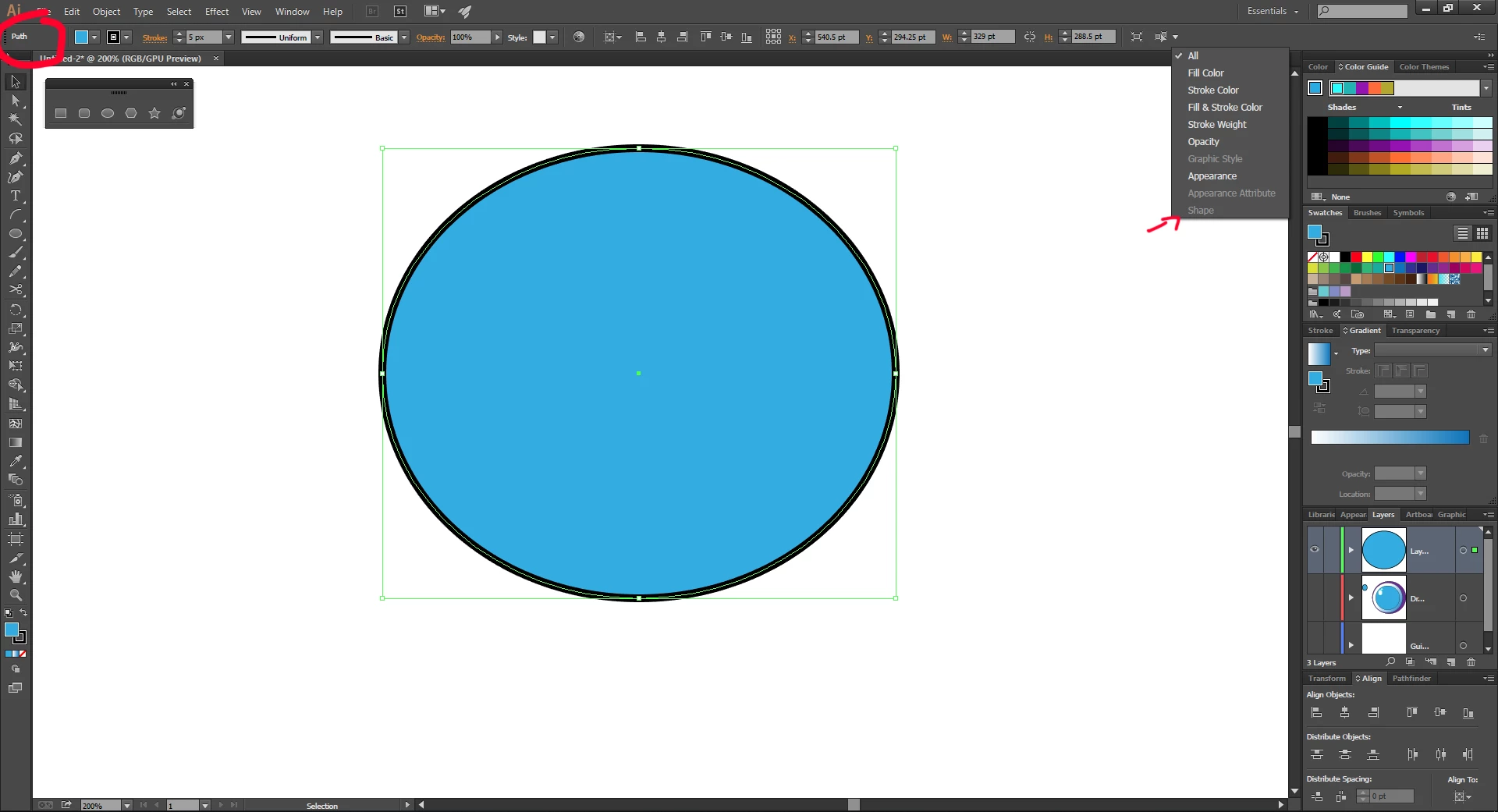Open the Window menu

(292, 12)
